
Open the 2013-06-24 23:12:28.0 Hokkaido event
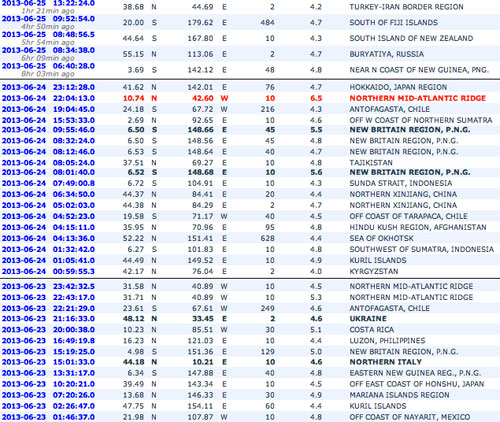(48, 87)
